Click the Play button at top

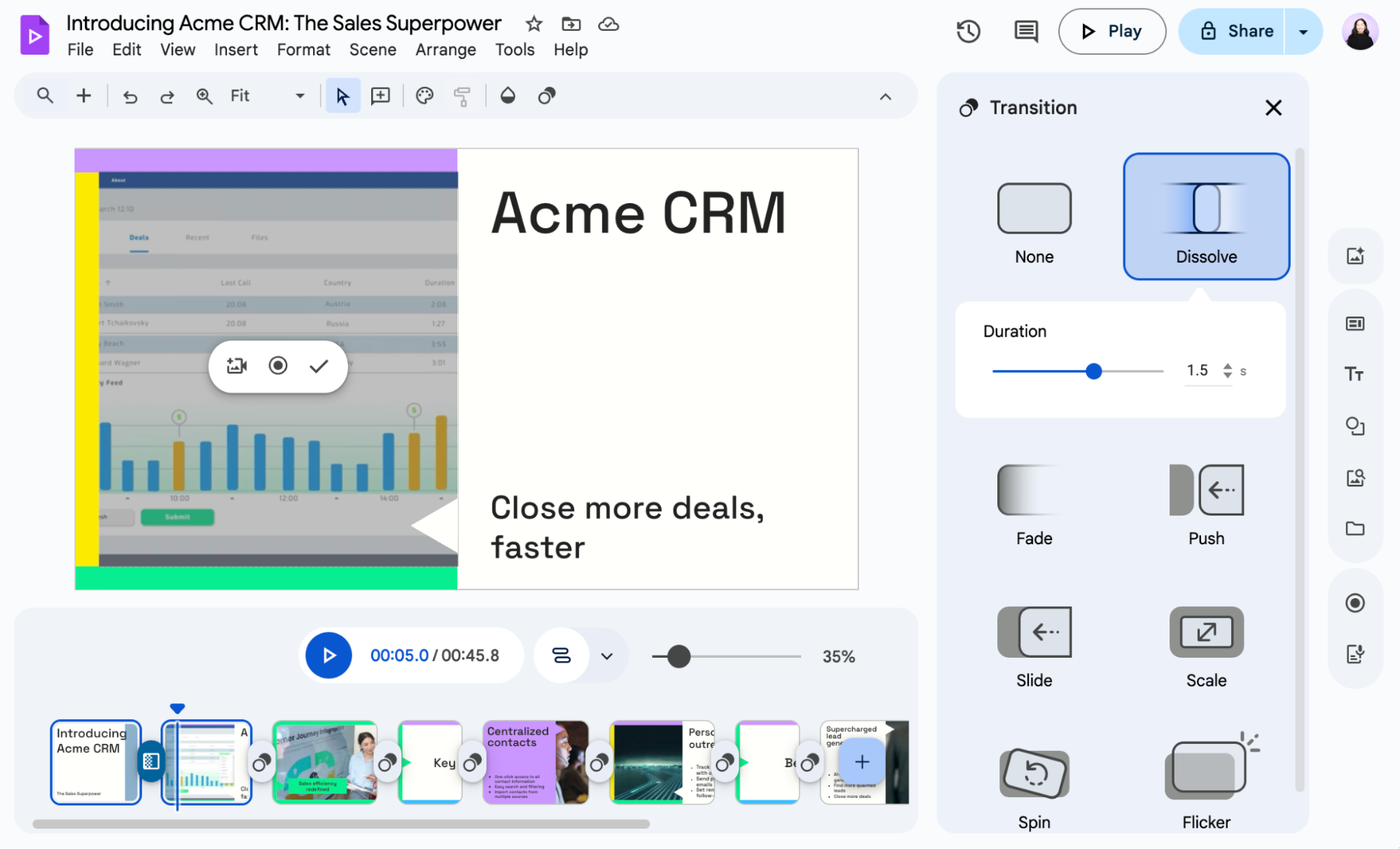(x=1112, y=32)
